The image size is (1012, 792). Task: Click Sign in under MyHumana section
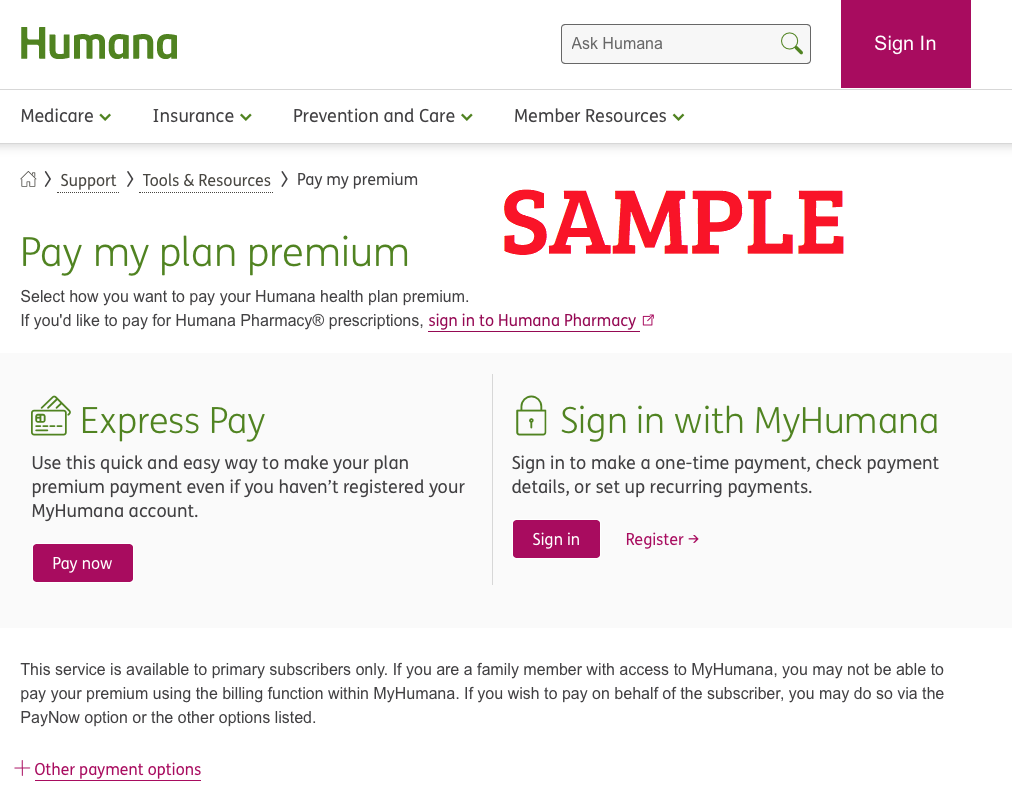click(556, 539)
